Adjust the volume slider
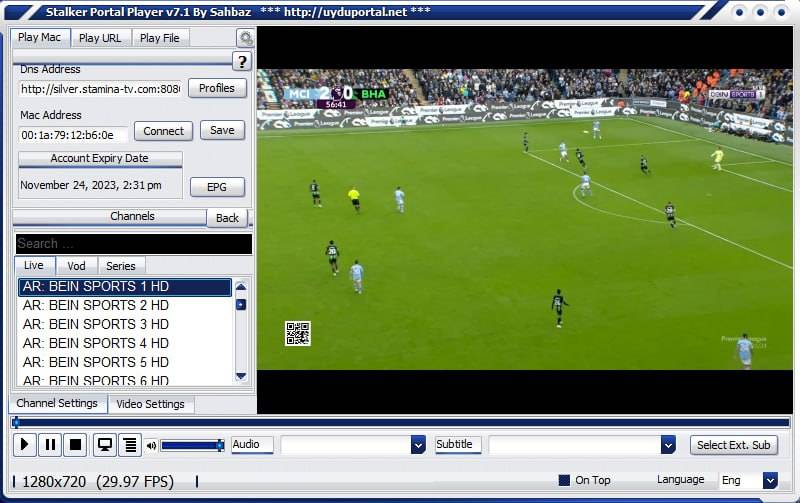This screenshot has height=503, width=800. [192, 446]
